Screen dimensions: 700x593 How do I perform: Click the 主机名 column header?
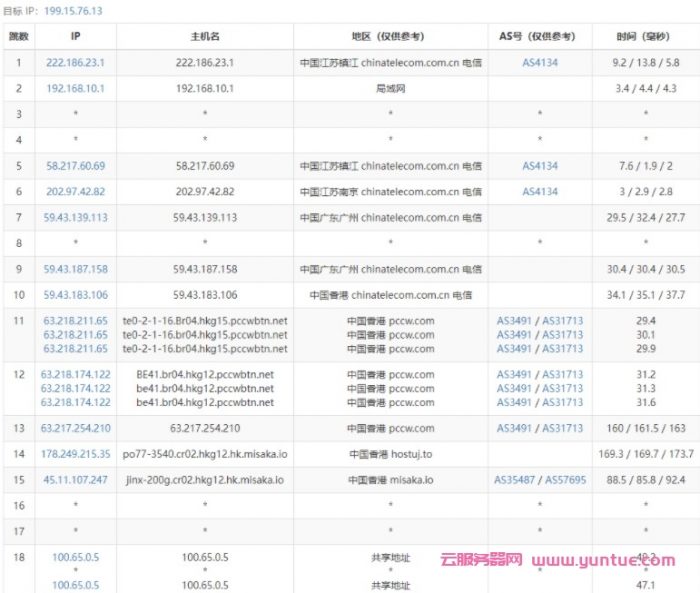click(x=204, y=36)
